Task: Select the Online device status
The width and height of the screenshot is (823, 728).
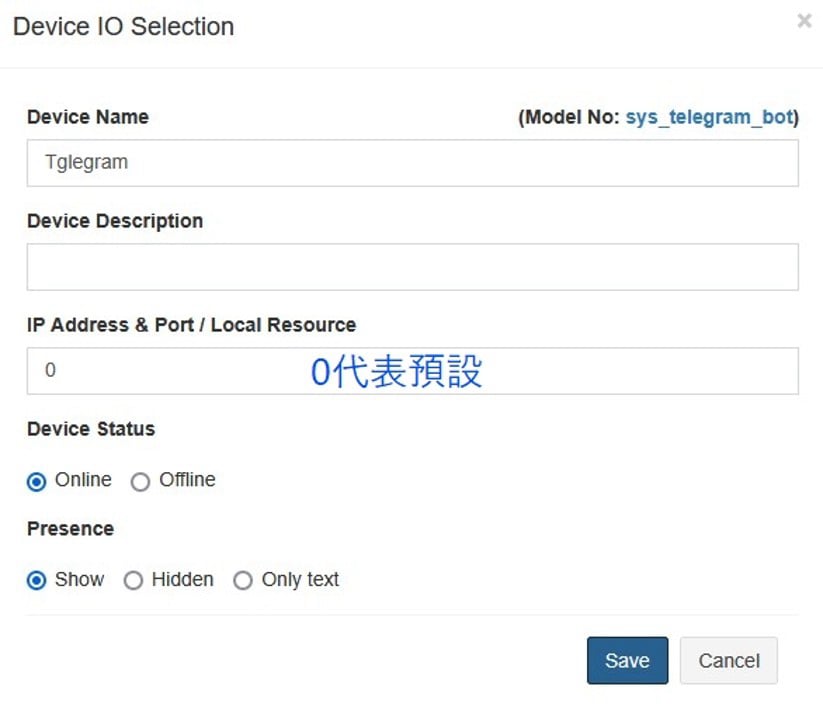Action: click(x=37, y=482)
